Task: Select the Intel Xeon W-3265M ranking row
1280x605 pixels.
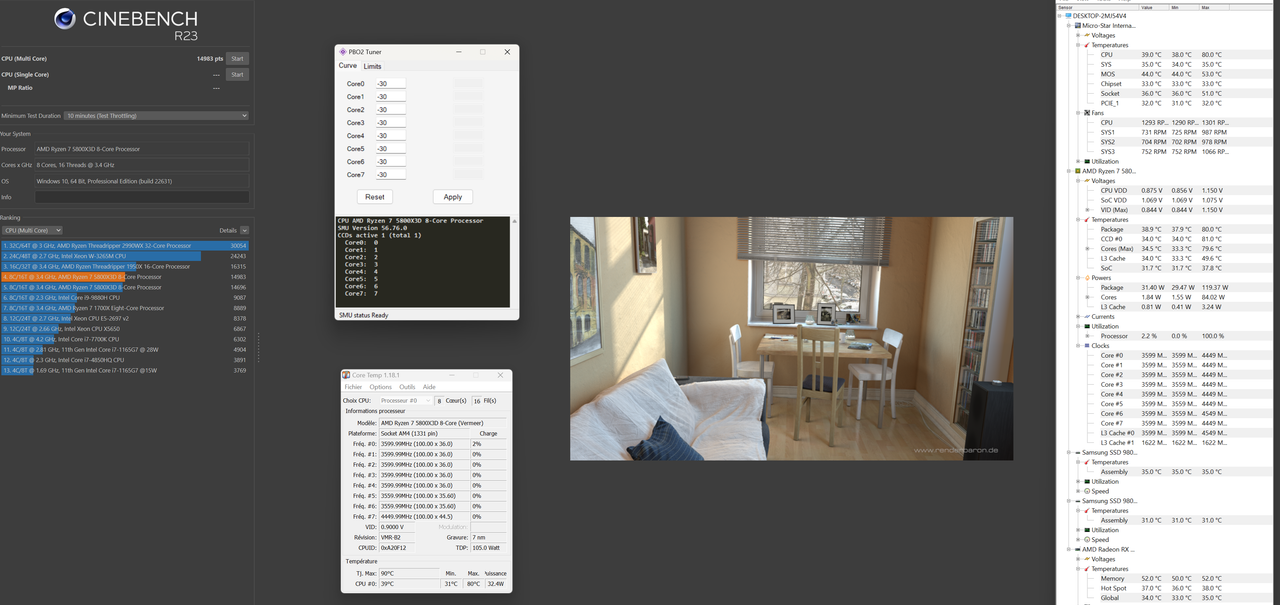Action: pos(125,256)
